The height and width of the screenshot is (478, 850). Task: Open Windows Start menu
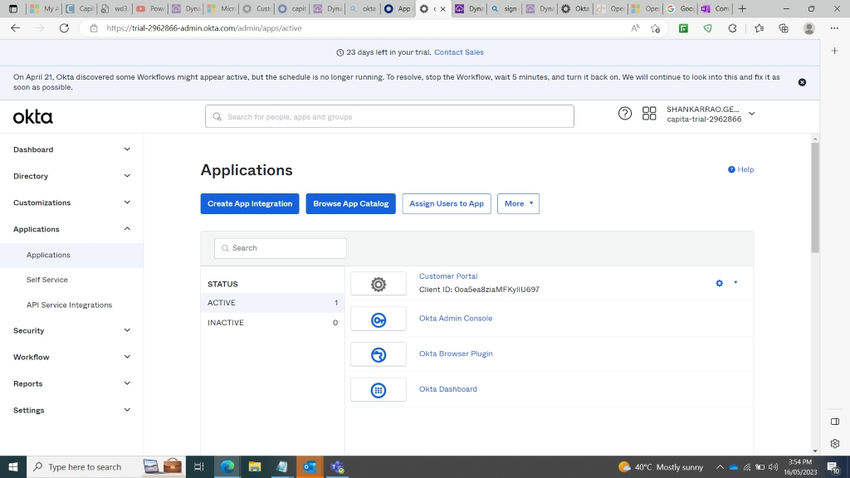coord(13,467)
